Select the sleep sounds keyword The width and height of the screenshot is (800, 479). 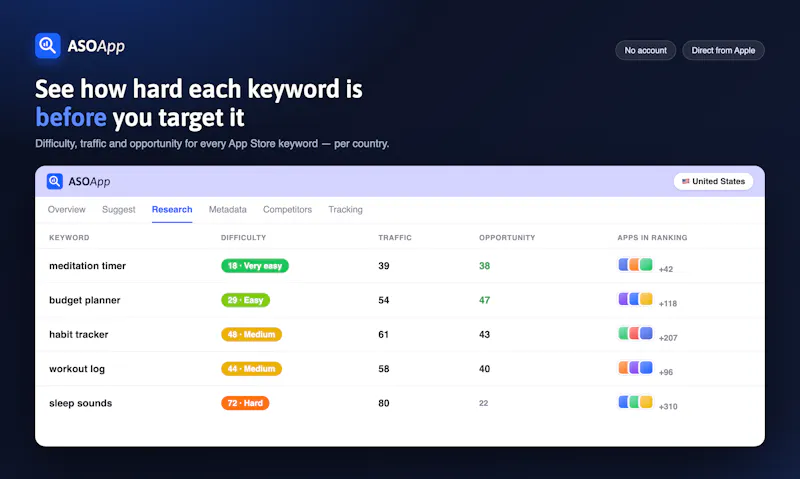tap(81, 403)
